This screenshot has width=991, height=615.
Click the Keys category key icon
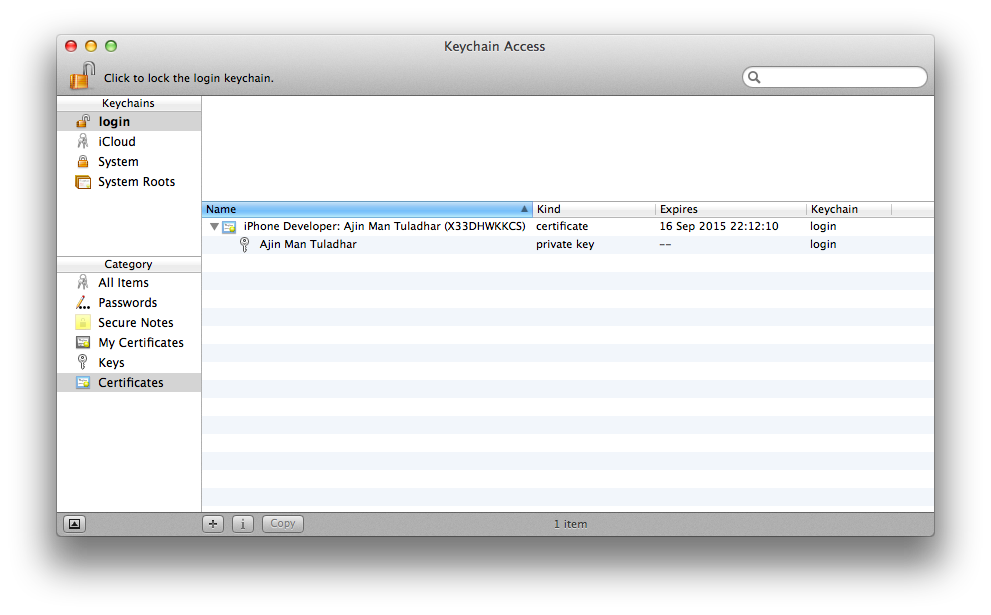pos(82,362)
